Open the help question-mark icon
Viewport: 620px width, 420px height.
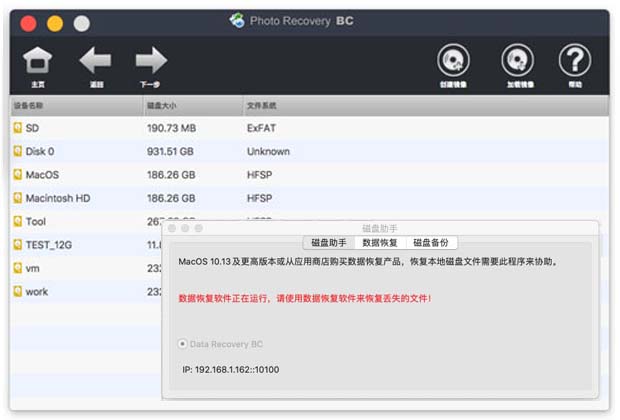click(x=575, y=61)
